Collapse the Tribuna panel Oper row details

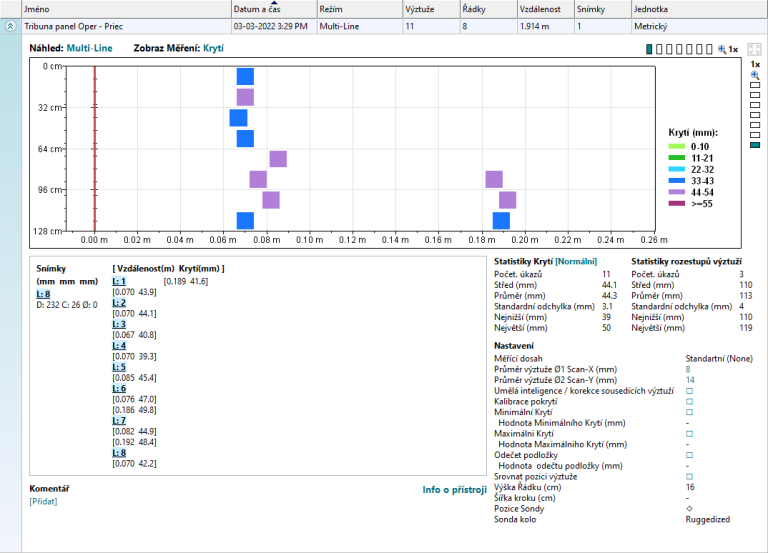(x=10, y=26)
